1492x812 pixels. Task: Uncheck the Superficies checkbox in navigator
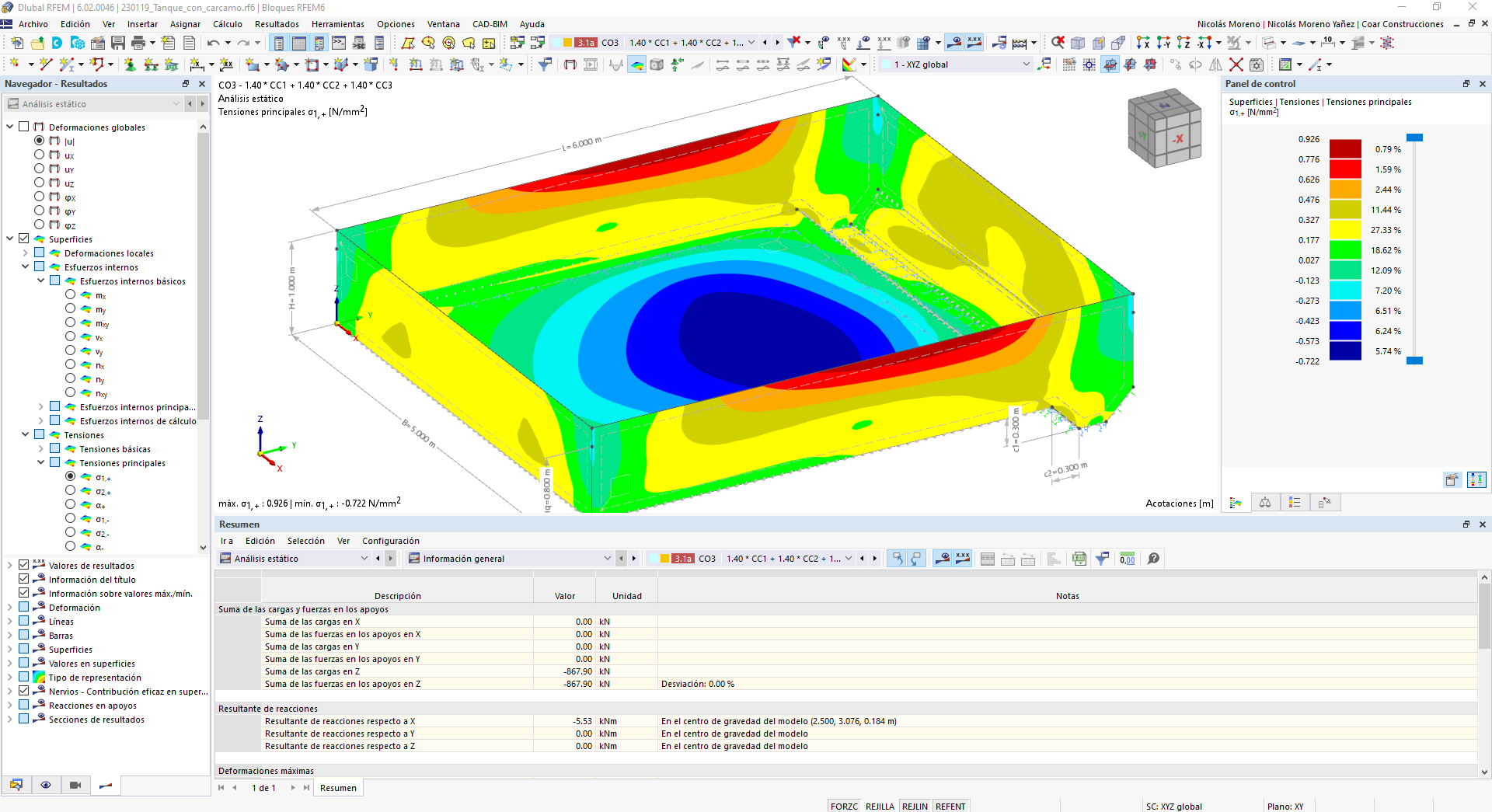(x=24, y=239)
